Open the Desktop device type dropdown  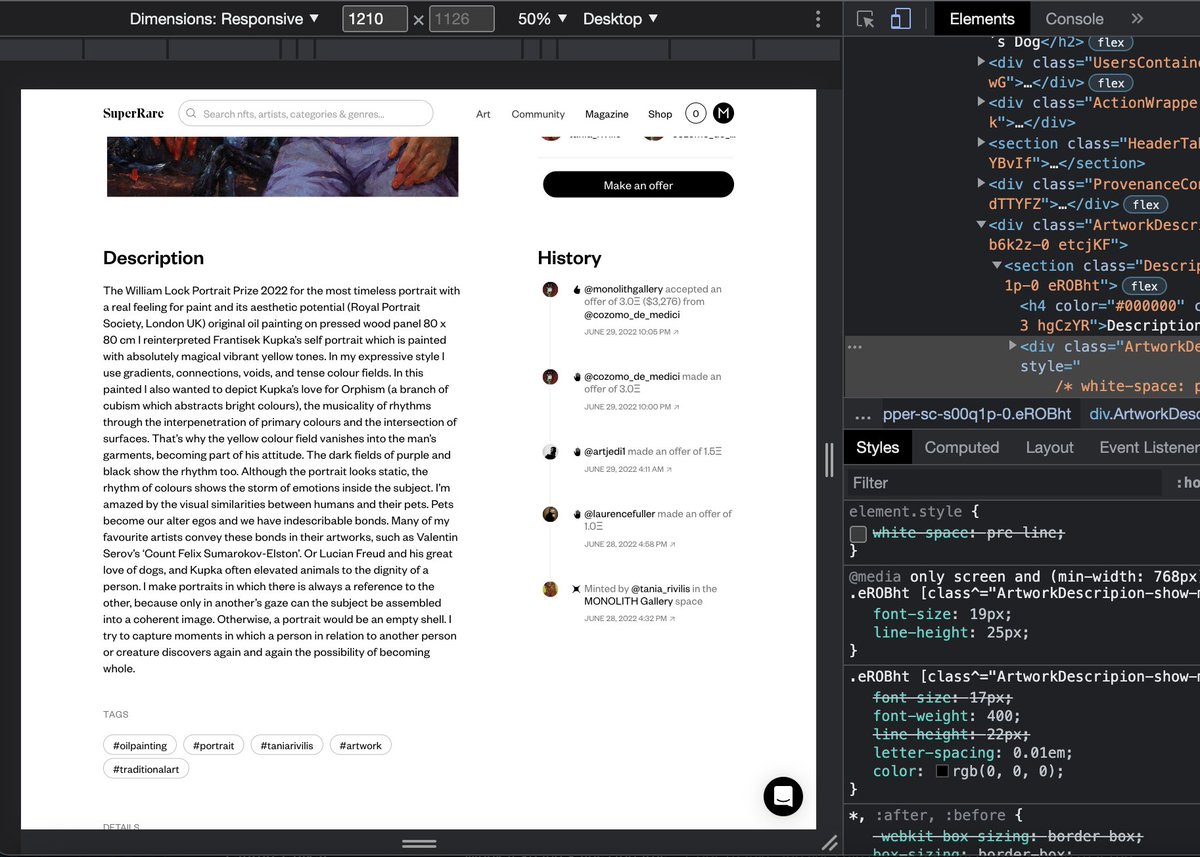tap(621, 19)
